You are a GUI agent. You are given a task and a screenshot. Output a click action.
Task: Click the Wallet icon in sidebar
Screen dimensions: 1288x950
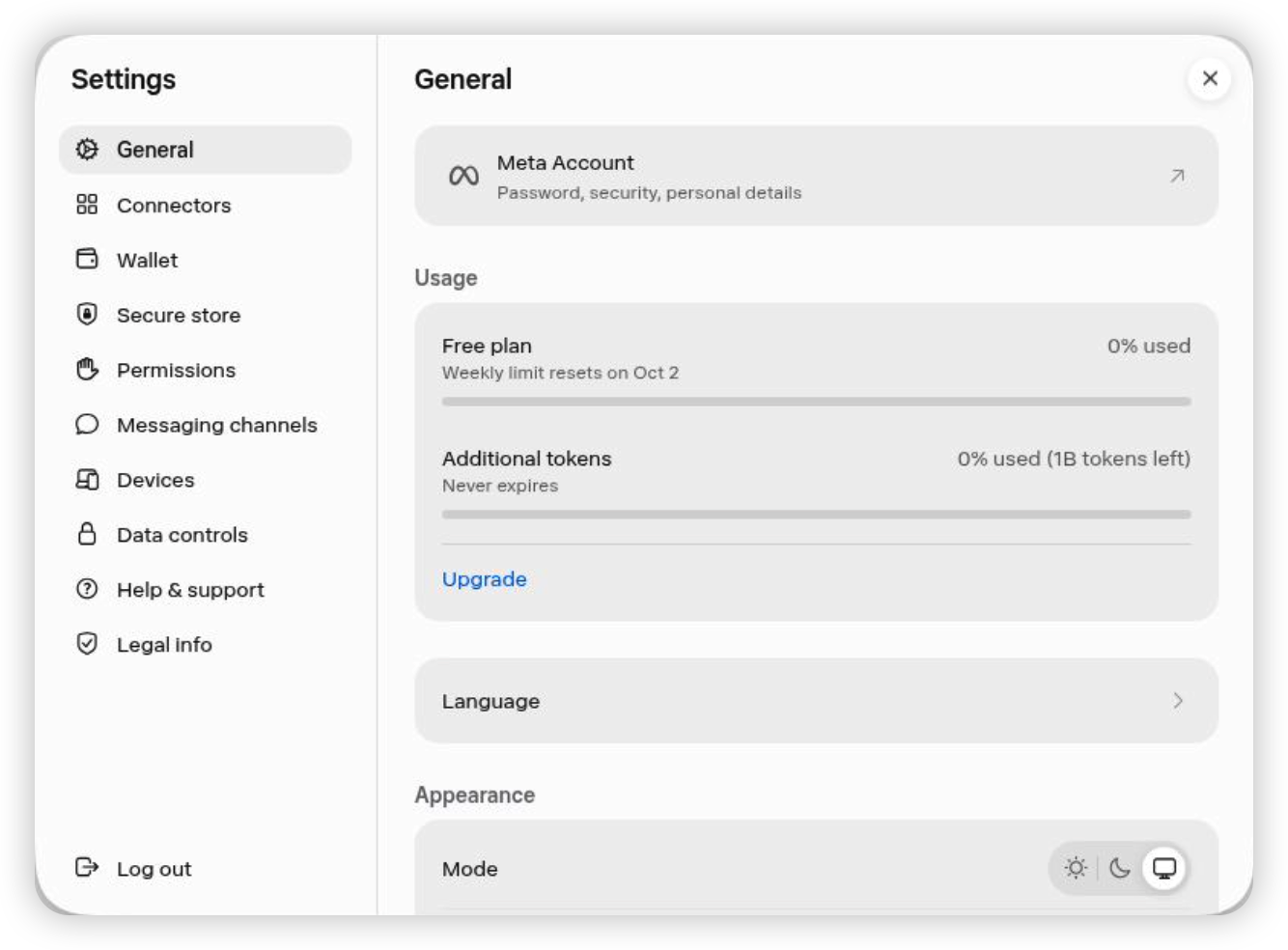click(x=87, y=259)
